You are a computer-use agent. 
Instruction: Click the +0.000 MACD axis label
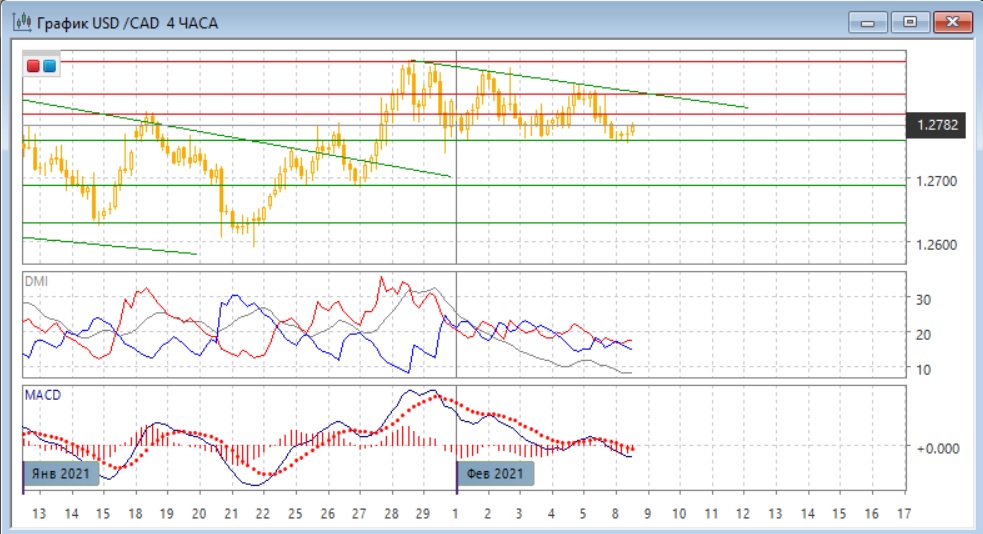point(937,447)
